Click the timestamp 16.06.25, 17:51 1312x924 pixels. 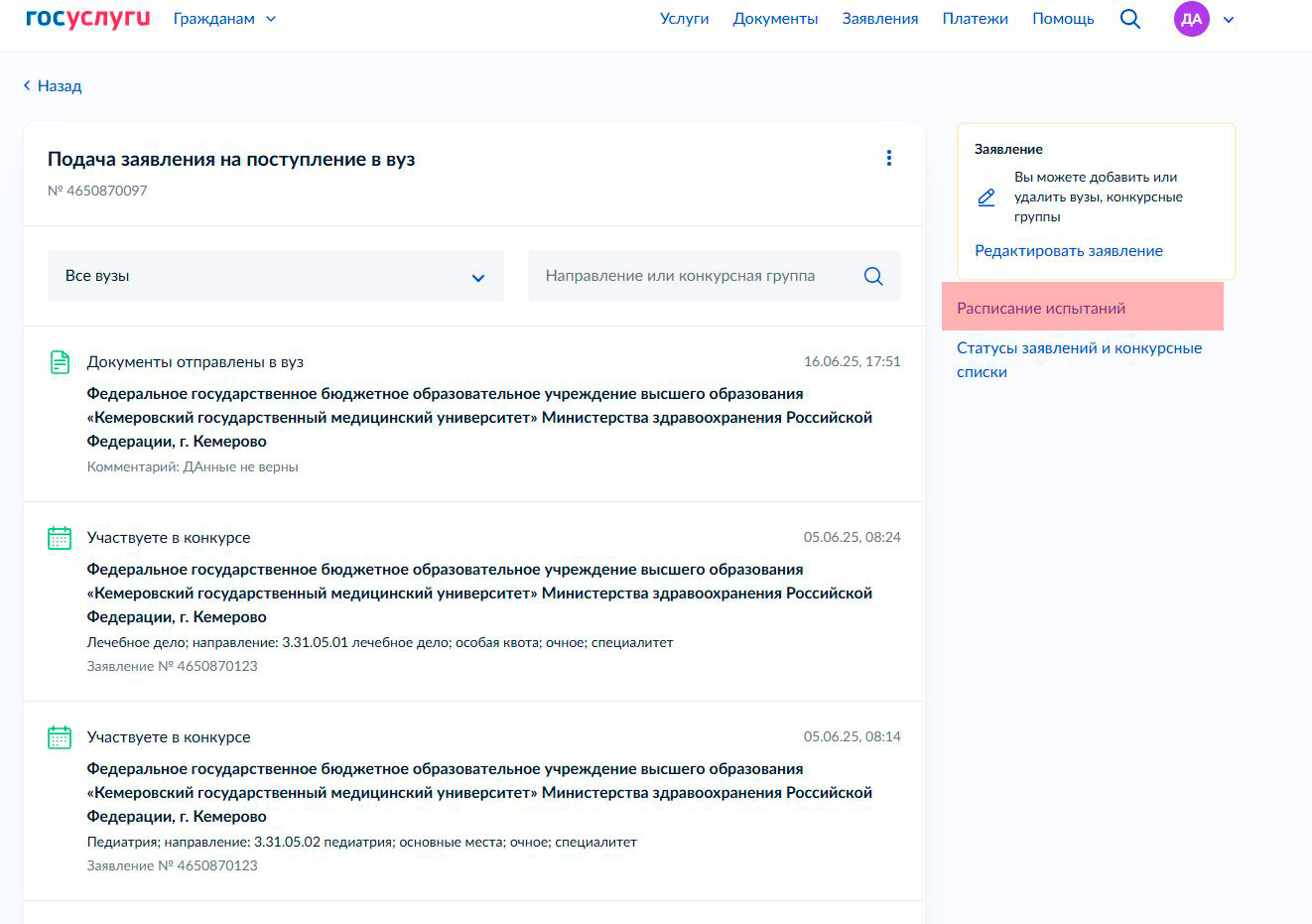coord(853,361)
